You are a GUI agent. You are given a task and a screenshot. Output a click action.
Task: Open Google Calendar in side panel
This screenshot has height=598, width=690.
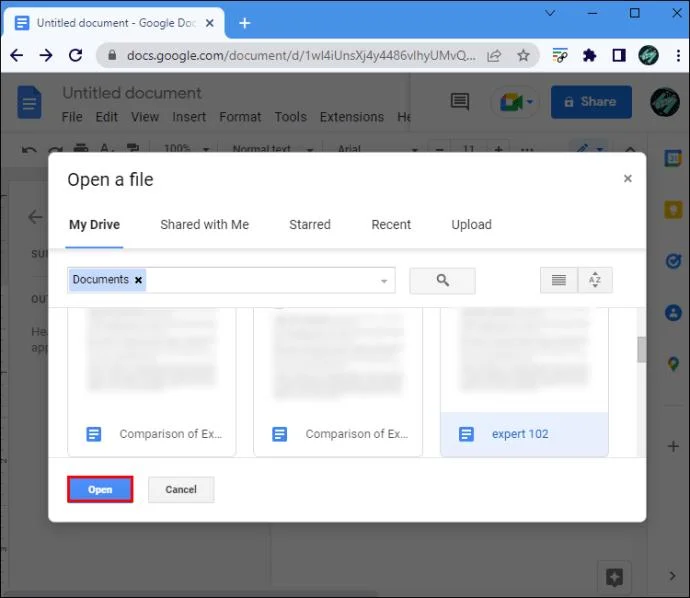(x=673, y=158)
